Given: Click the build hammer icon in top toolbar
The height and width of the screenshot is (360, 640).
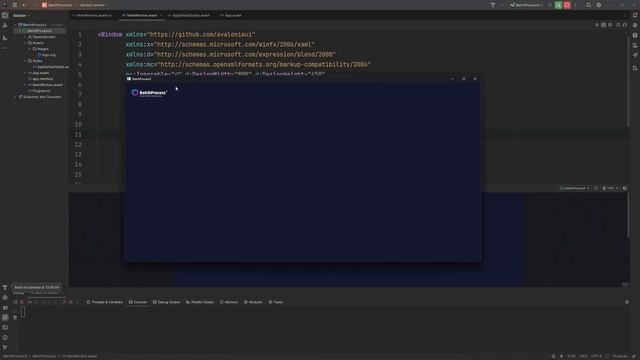Looking at the screenshot, I should [493, 5].
